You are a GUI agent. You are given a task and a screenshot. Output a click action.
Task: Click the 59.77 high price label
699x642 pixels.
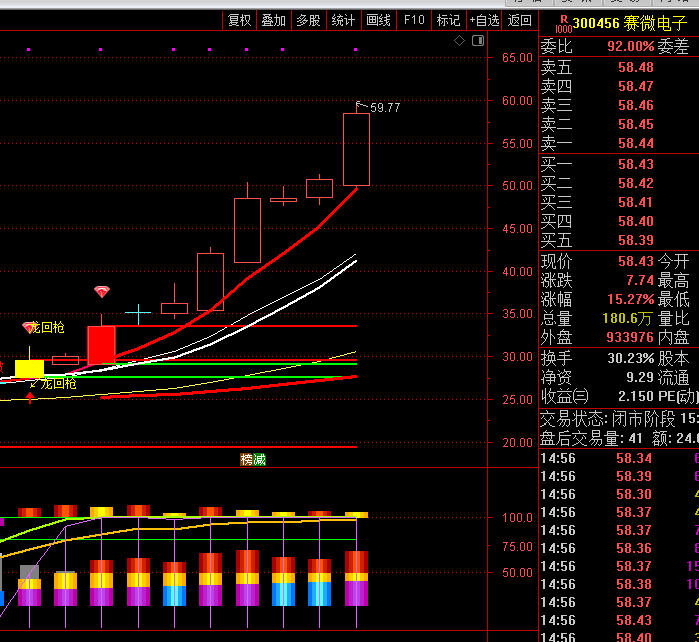385,108
